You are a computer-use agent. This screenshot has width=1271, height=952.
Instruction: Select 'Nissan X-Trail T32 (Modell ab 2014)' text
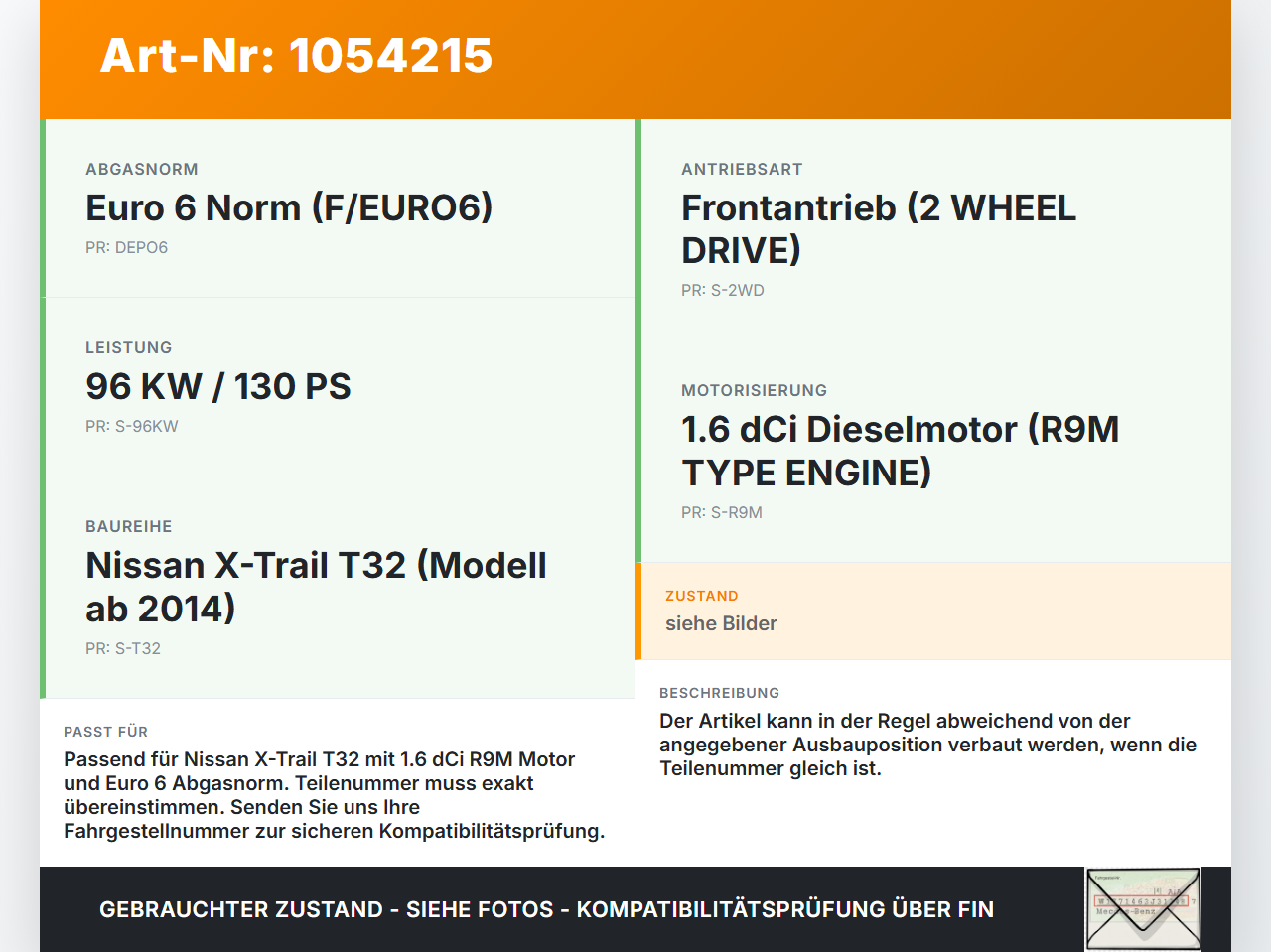[316, 587]
